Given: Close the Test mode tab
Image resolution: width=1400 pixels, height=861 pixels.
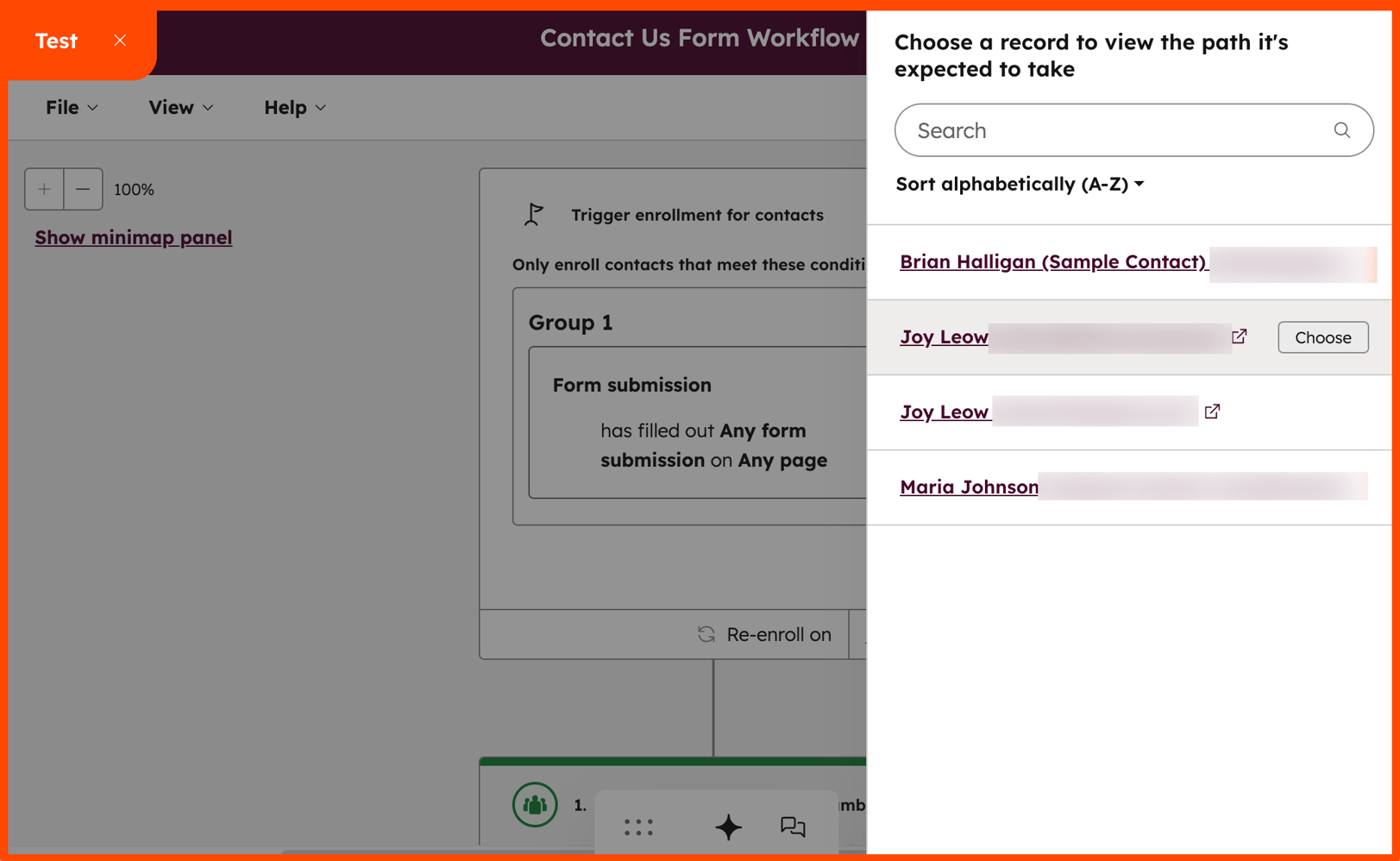Looking at the screenshot, I should click(120, 41).
